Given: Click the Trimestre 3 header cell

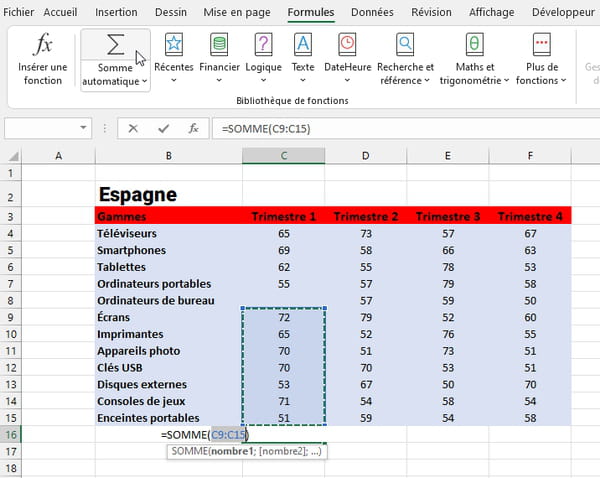Looking at the screenshot, I should point(448,216).
